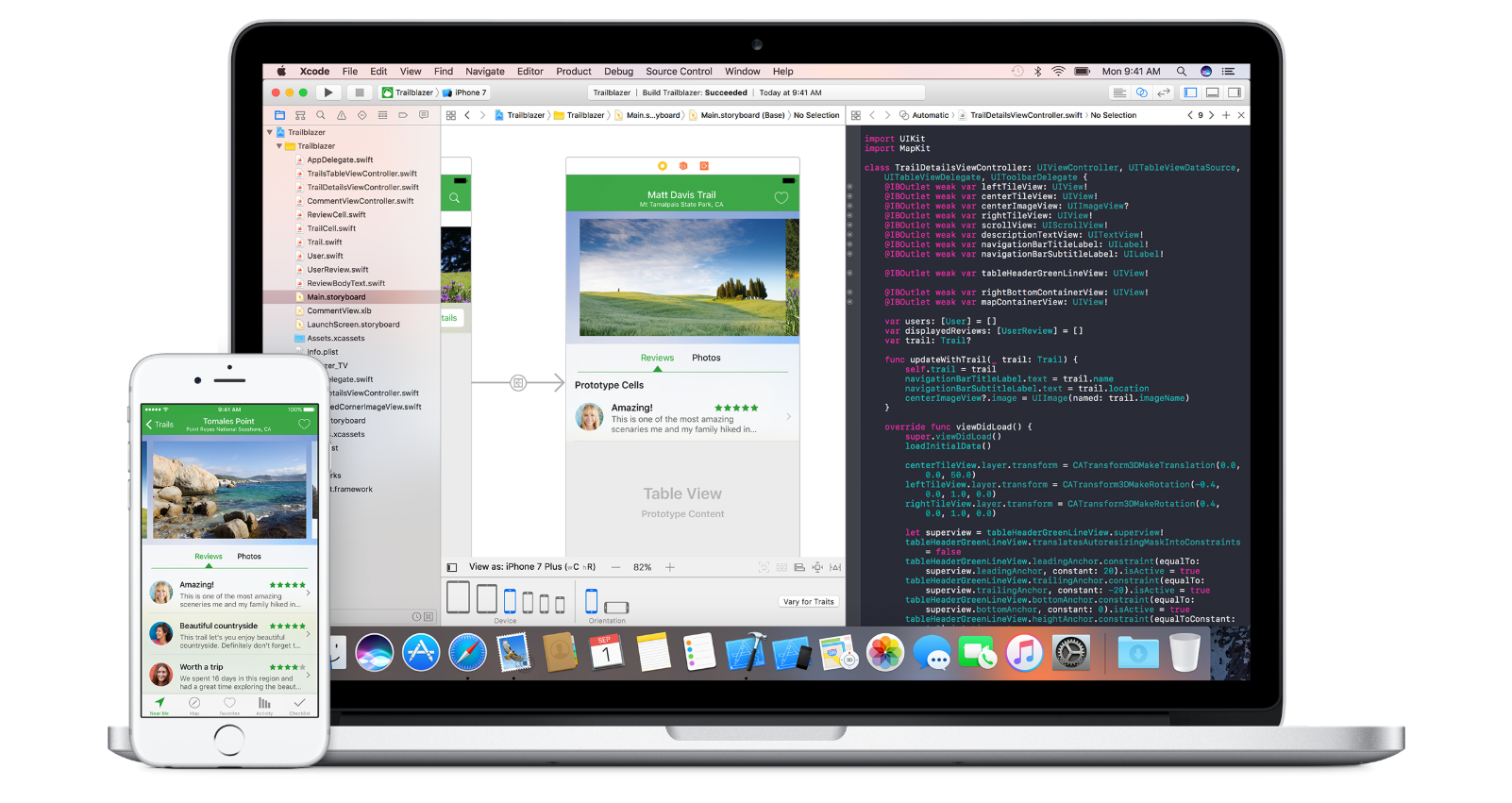This screenshot has width=1512, height=803.
Task: Collapse the Trailblazer group folder
Action: [279, 146]
